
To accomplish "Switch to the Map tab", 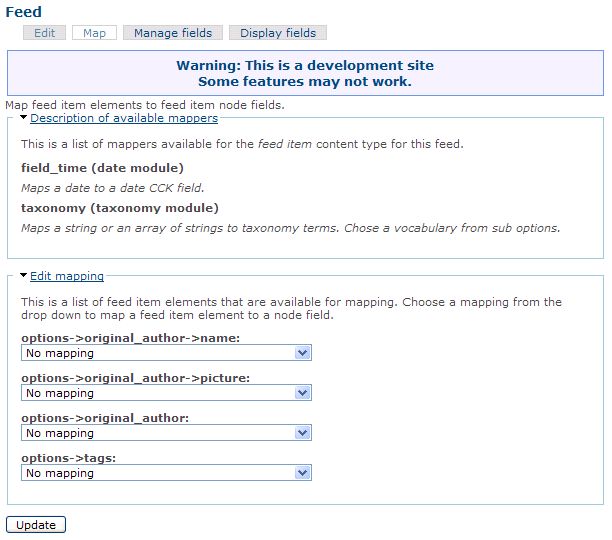I will pos(94,33).
